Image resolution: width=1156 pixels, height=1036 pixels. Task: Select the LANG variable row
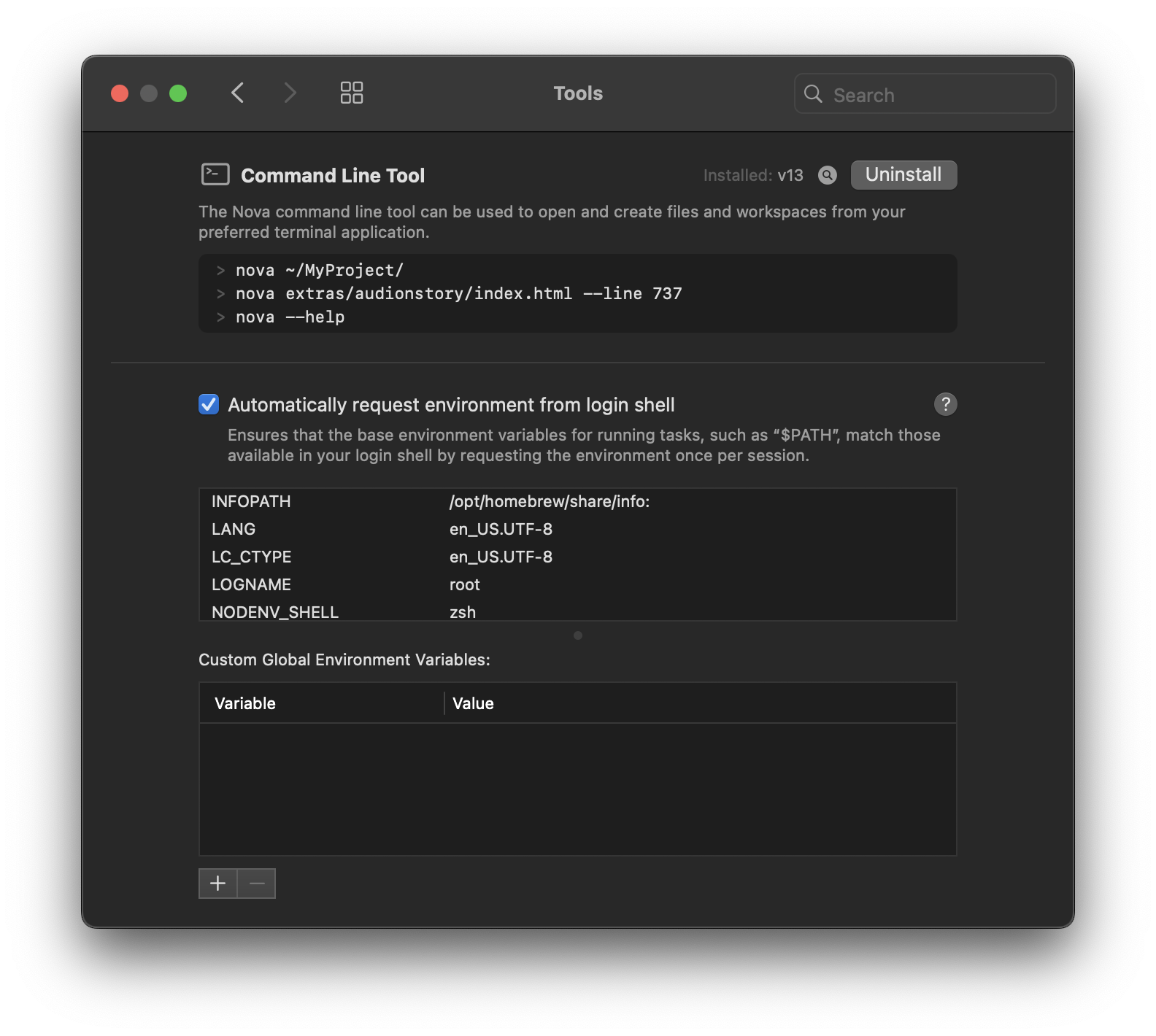(577, 530)
